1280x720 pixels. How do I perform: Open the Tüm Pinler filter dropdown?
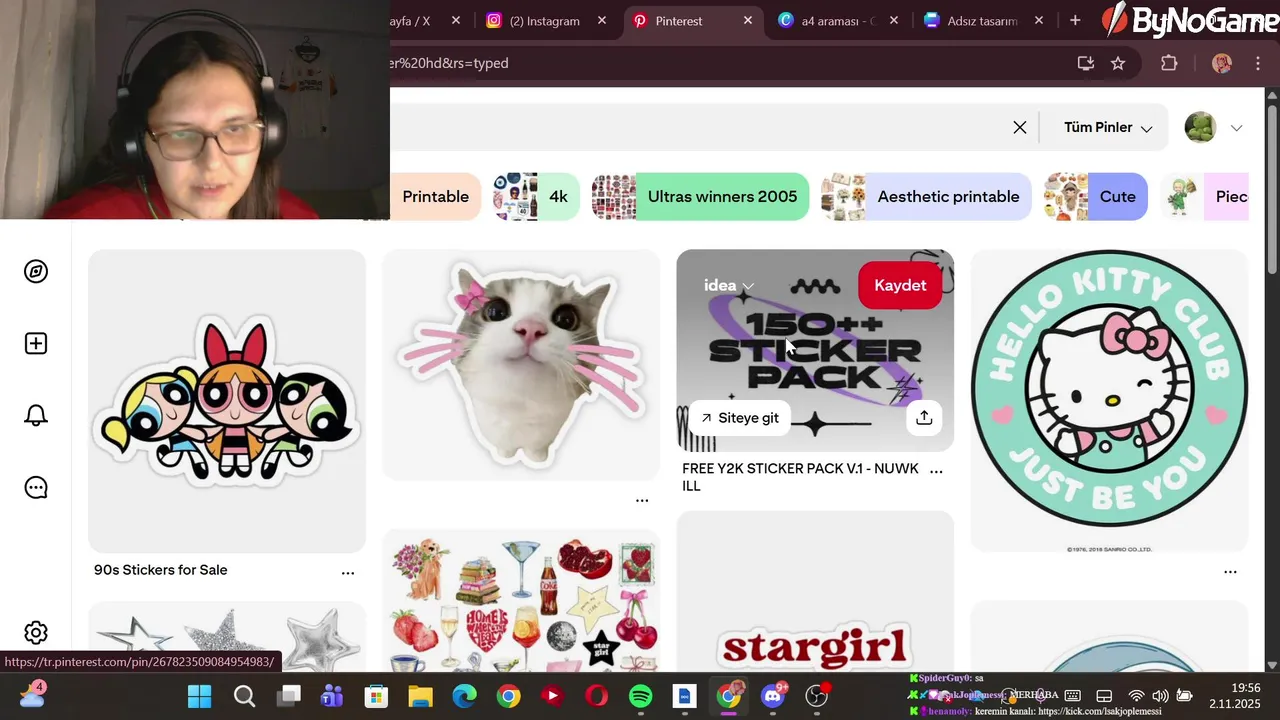tap(1107, 127)
